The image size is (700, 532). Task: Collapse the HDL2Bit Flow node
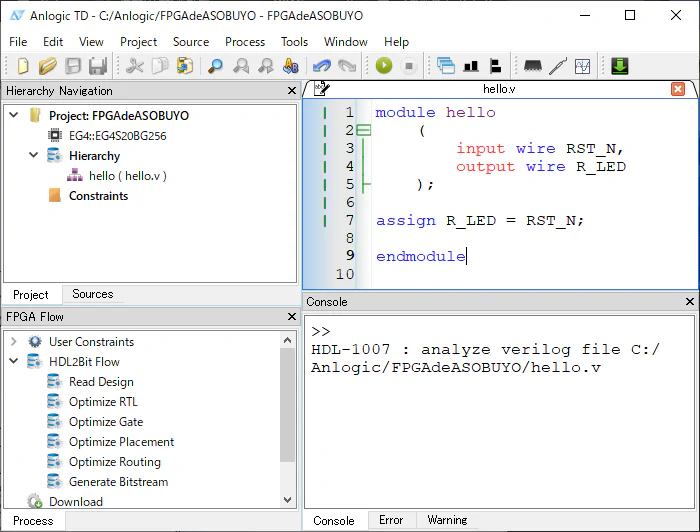(14, 362)
